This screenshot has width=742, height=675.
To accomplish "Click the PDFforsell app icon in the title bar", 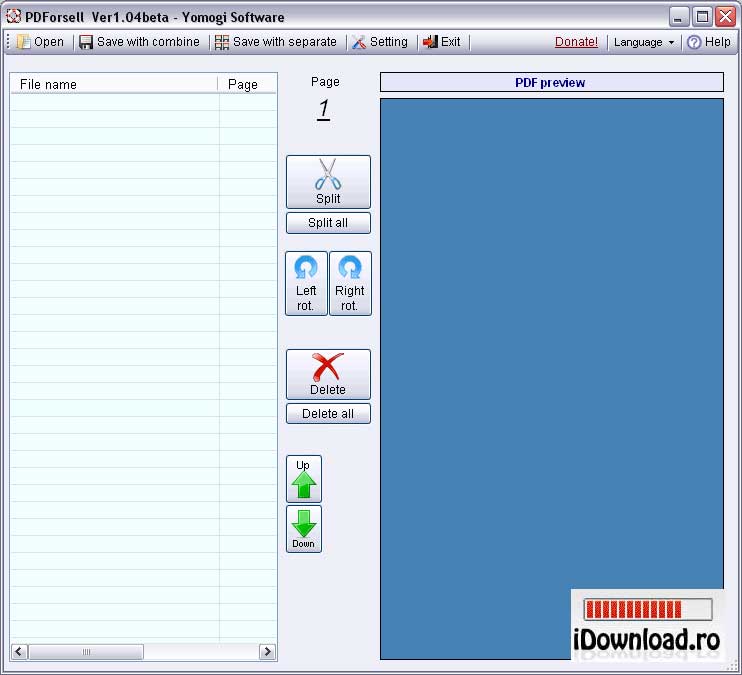I will [13, 17].
